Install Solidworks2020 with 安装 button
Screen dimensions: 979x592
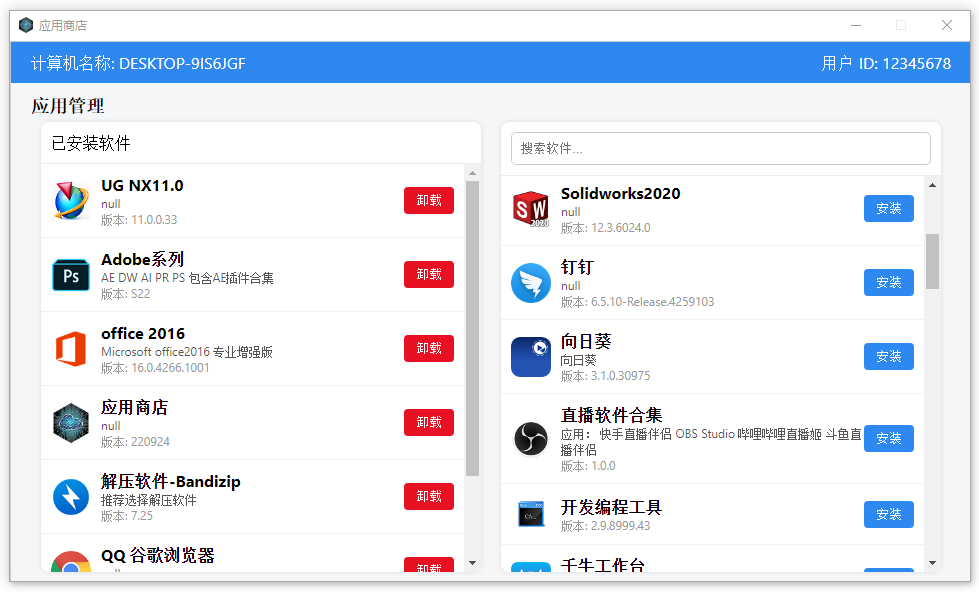[x=888, y=209]
